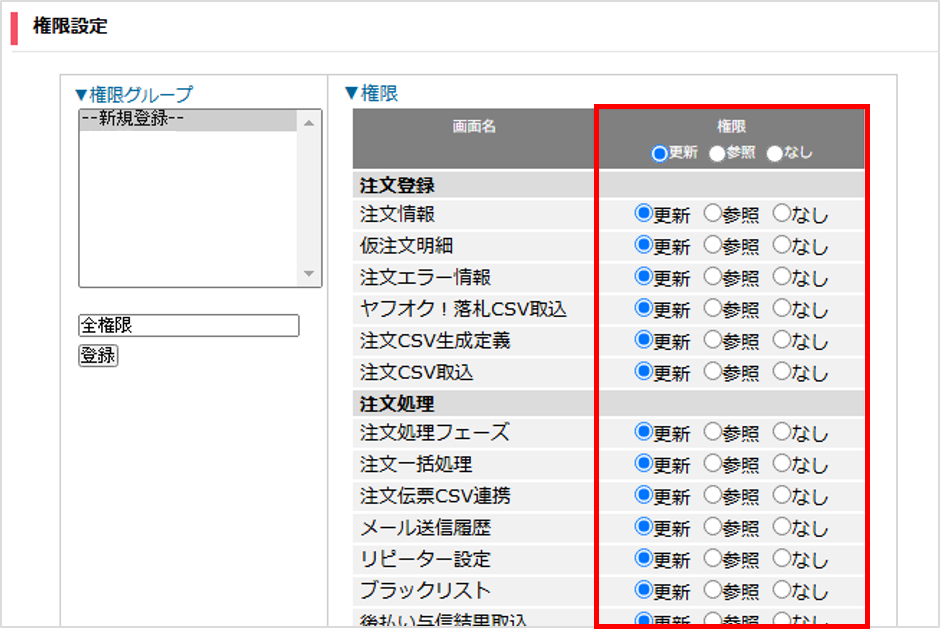Screen dimensions: 940x629
Task: Select --新規登録-- in the group list
Action: coord(188,119)
